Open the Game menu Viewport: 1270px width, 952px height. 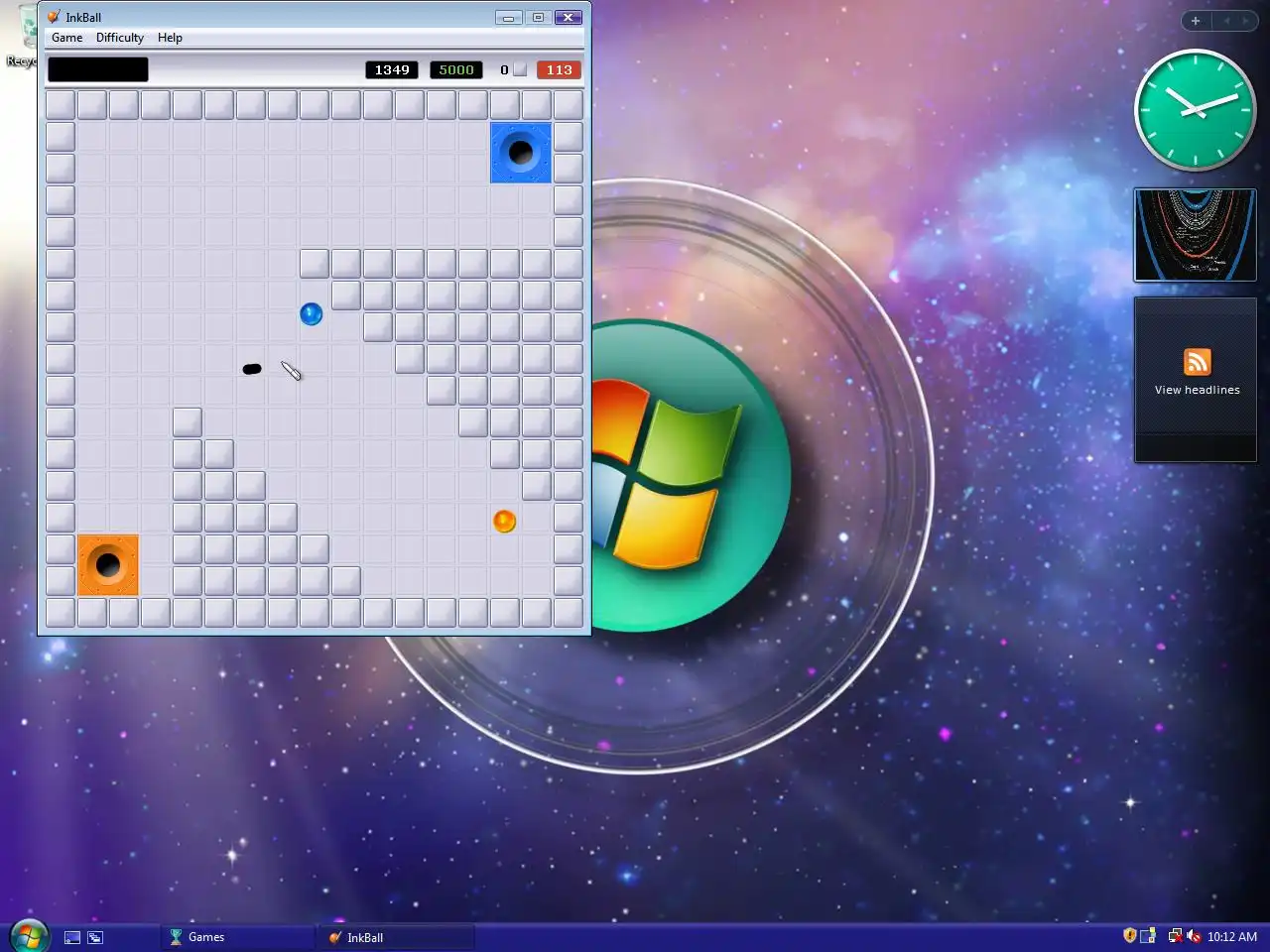(x=67, y=38)
